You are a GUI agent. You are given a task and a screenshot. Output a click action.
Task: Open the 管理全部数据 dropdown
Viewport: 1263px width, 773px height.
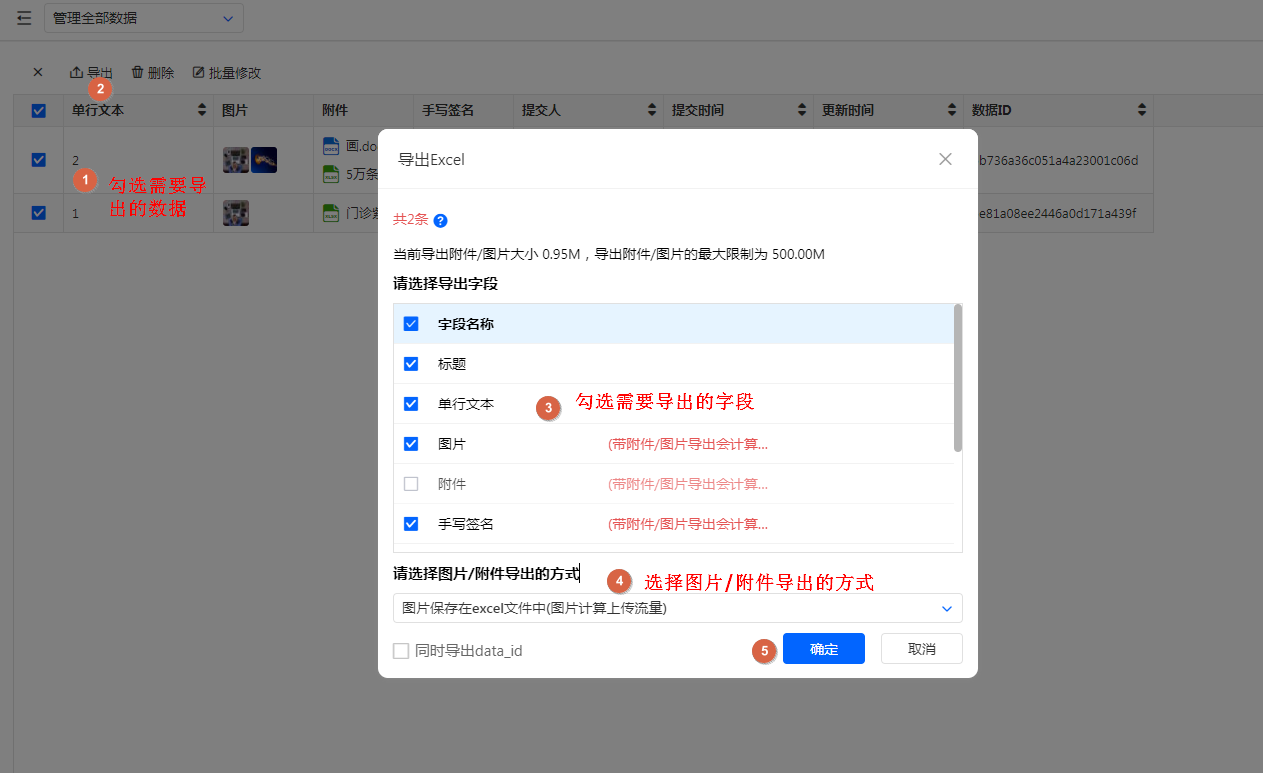[144, 18]
